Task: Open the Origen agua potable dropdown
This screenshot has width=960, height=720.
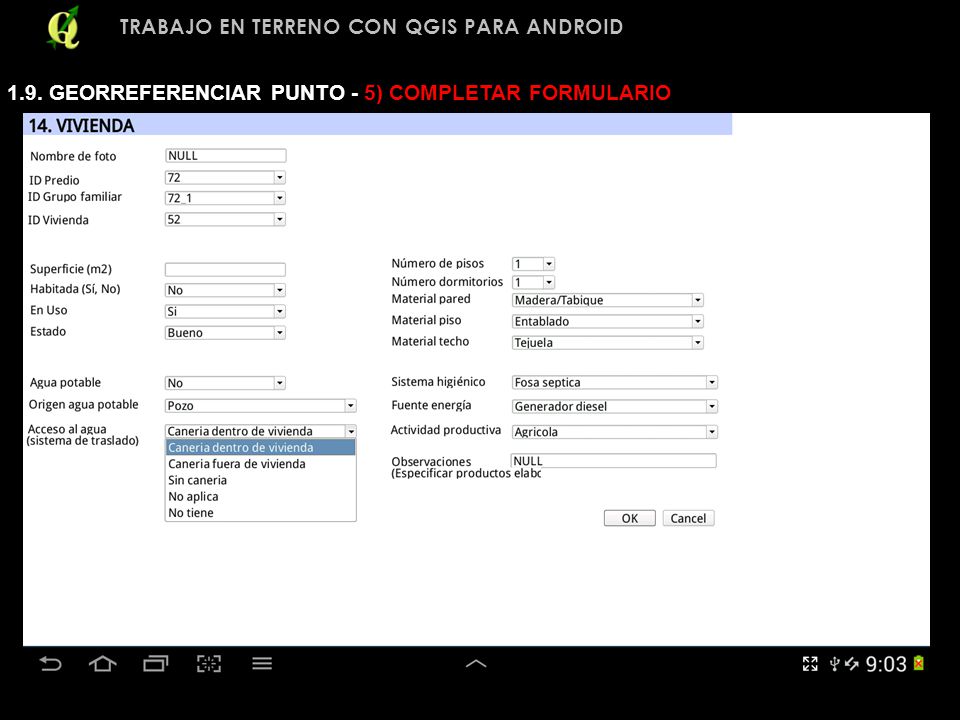Action: (x=261, y=405)
